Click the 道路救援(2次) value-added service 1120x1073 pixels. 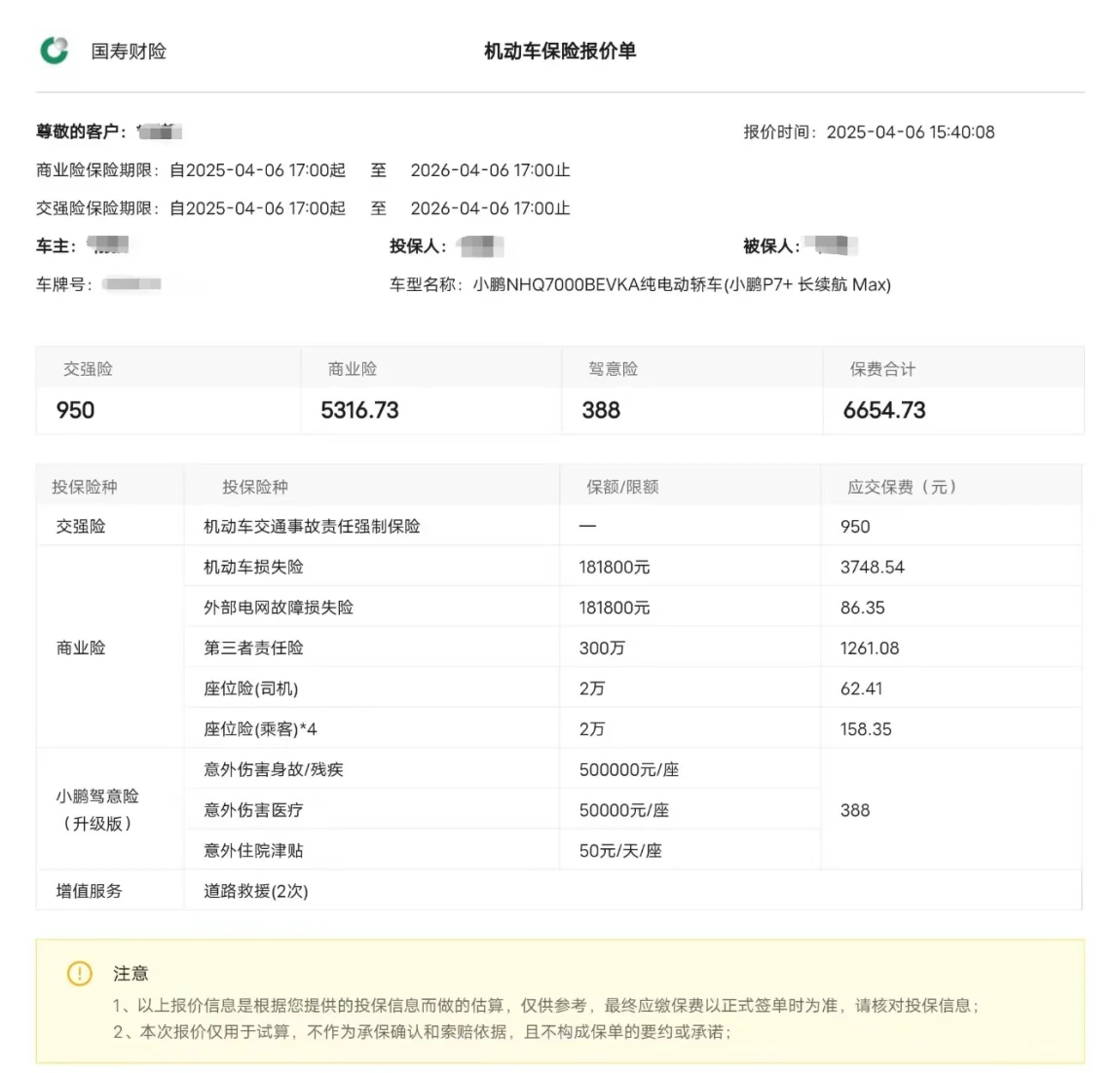coord(256,891)
